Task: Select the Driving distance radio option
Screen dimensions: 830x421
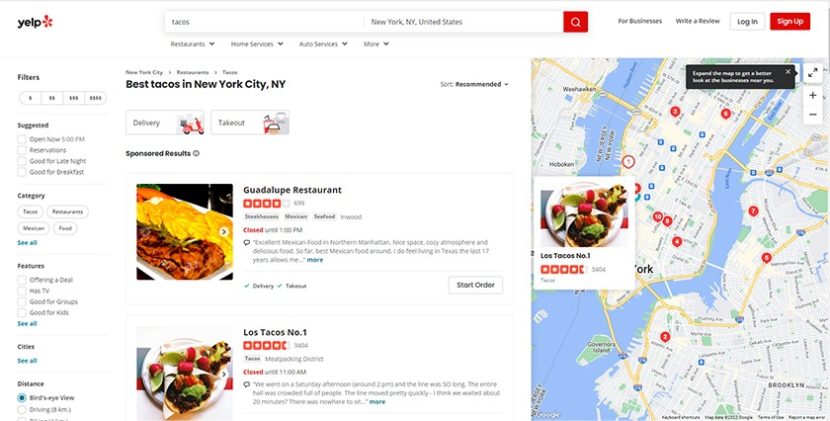Action: (22, 409)
